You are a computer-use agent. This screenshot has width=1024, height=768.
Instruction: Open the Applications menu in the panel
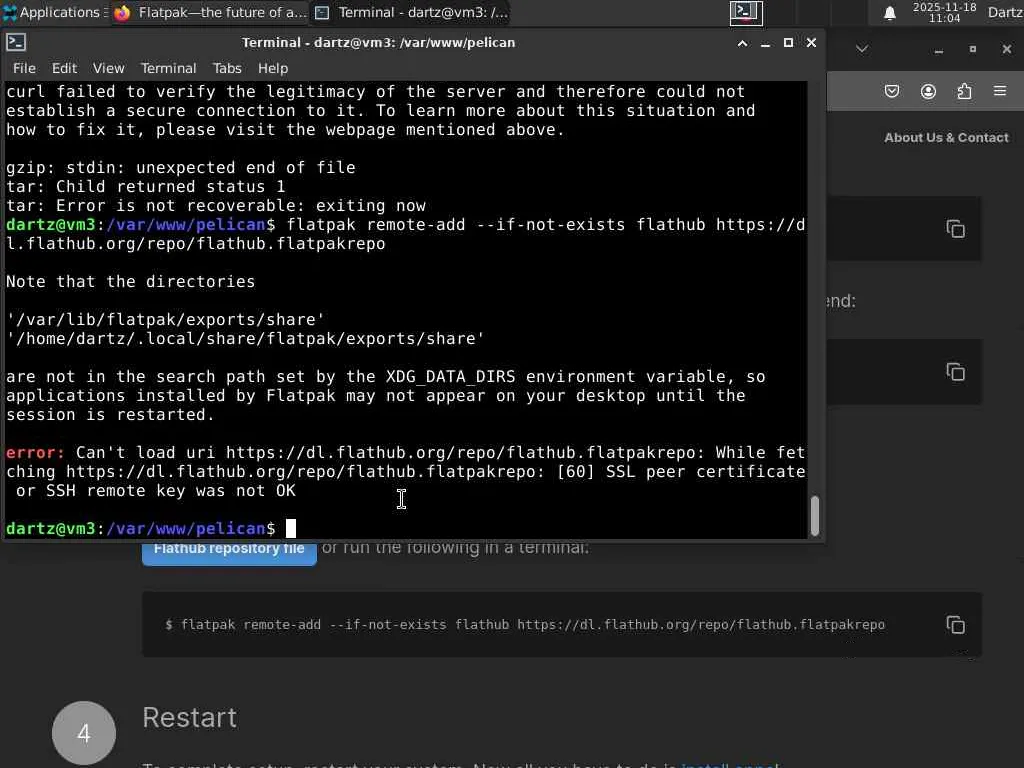[54, 12]
